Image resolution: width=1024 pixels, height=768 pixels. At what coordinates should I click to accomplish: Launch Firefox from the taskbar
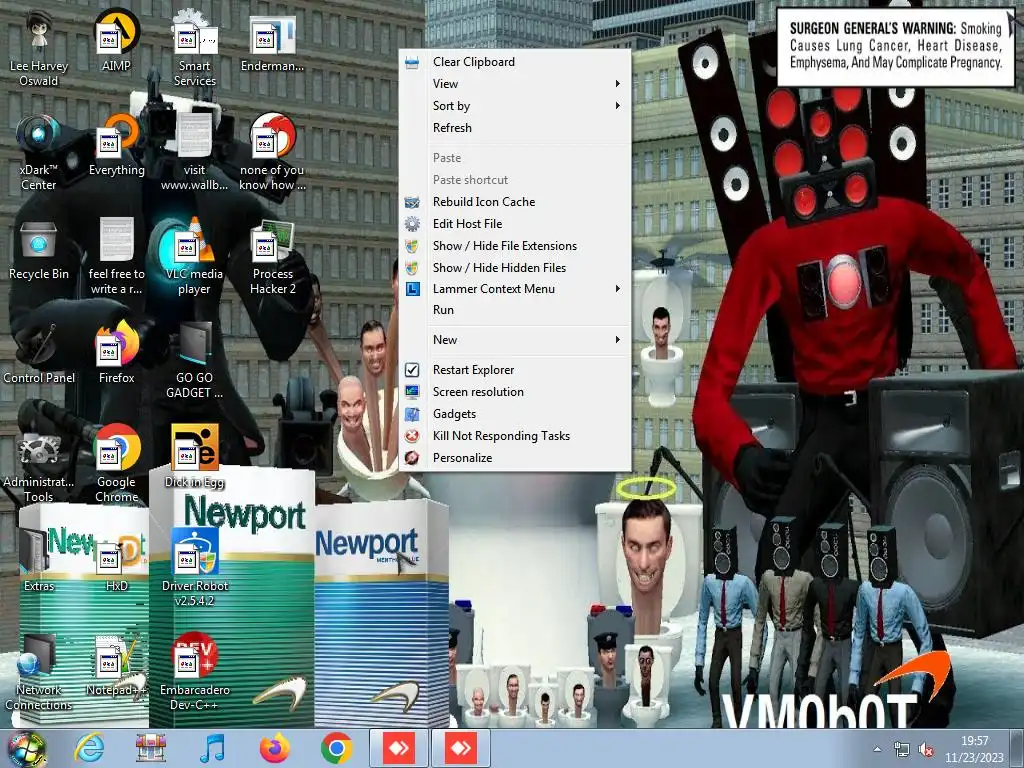(x=274, y=748)
